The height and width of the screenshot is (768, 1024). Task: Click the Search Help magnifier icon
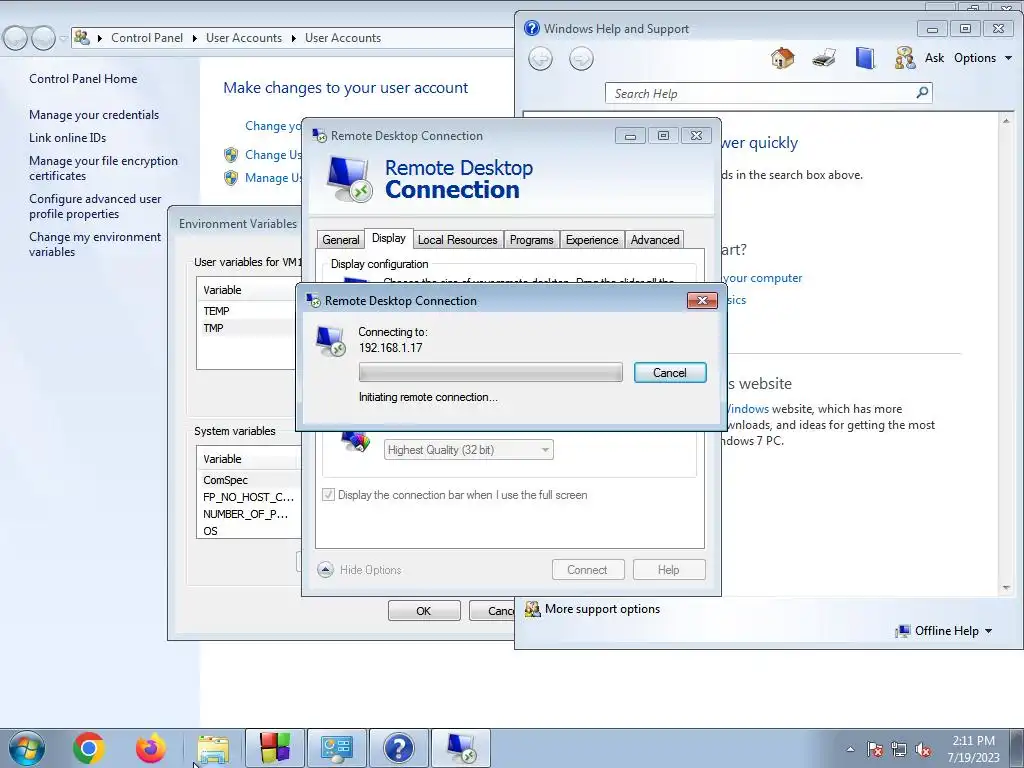(x=922, y=93)
